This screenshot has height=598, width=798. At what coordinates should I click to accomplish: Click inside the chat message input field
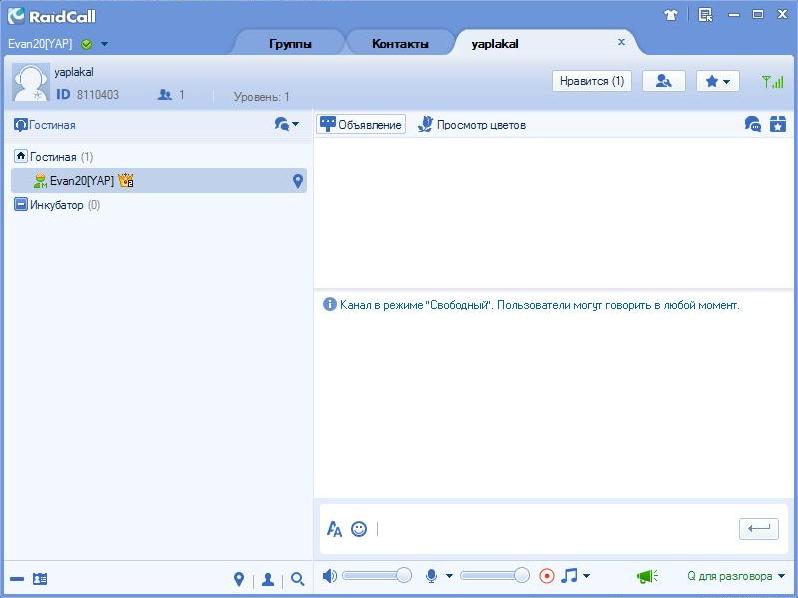point(555,529)
